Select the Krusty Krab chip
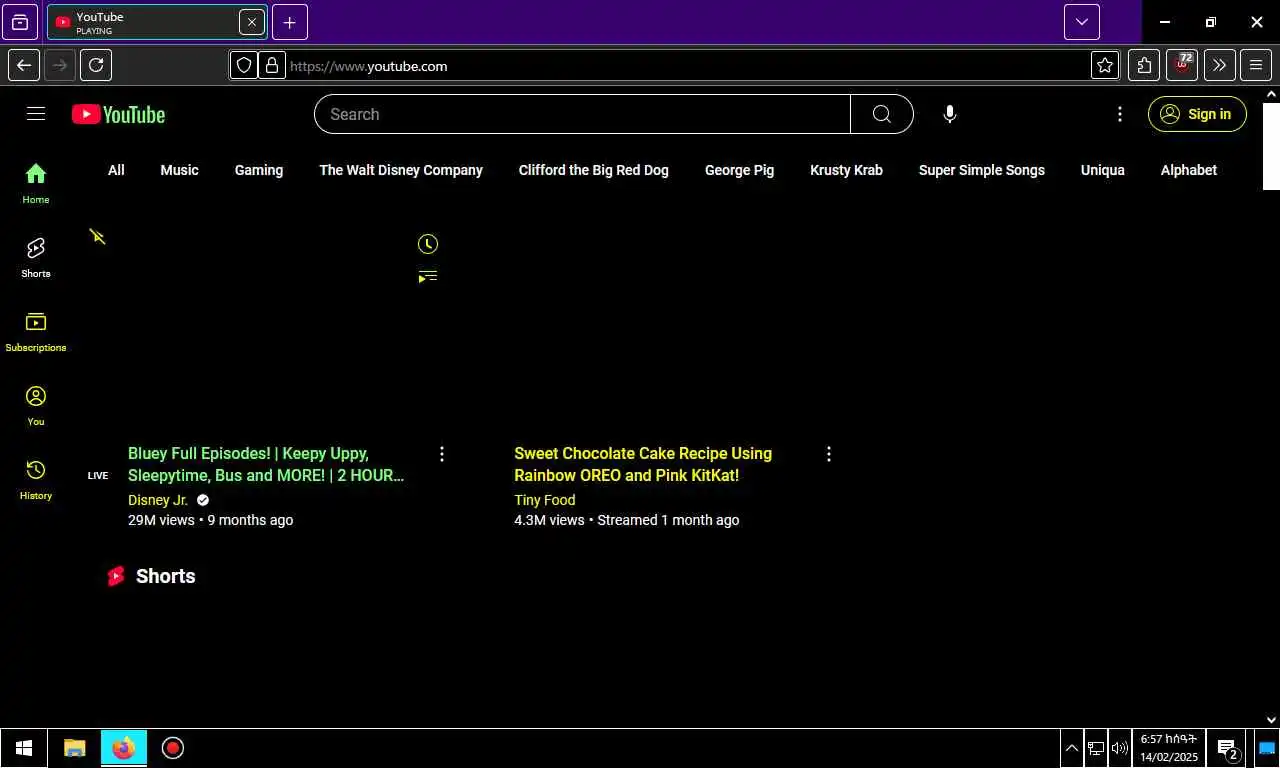This screenshot has width=1280, height=768. (x=846, y=170)
